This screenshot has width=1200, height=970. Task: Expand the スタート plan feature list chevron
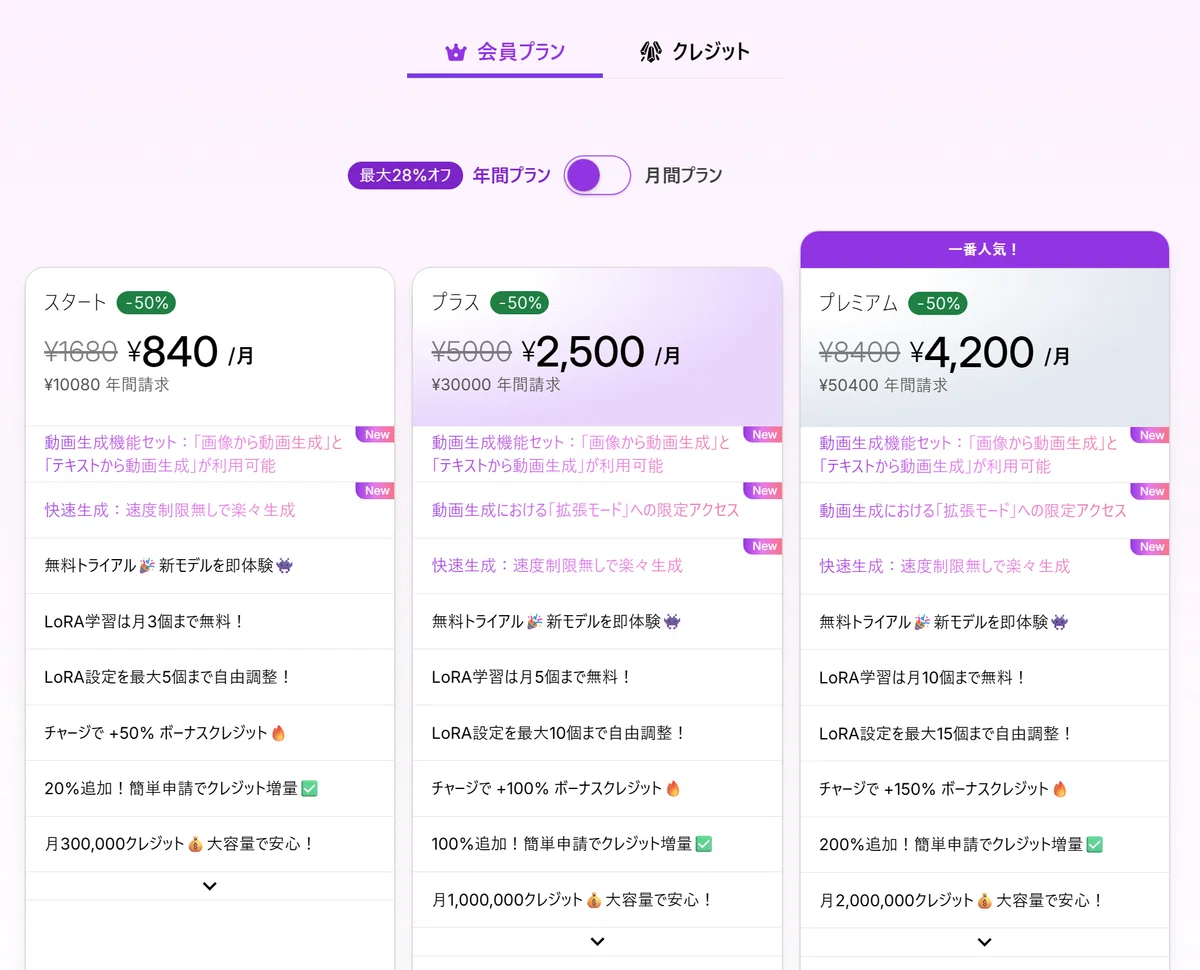pyautogui.click(x=209, y=886)
